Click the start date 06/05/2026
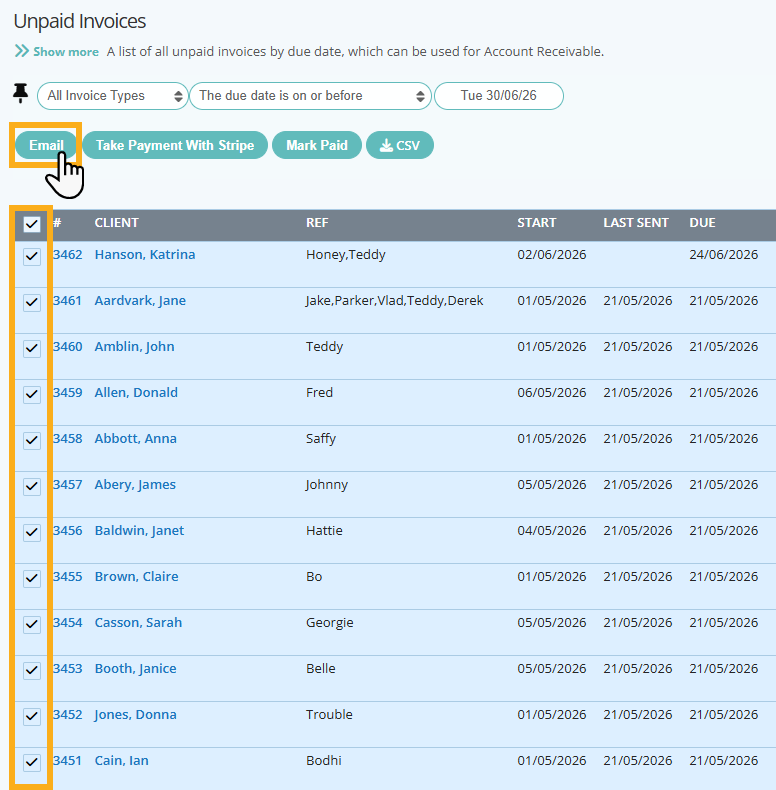 (552, 392)
